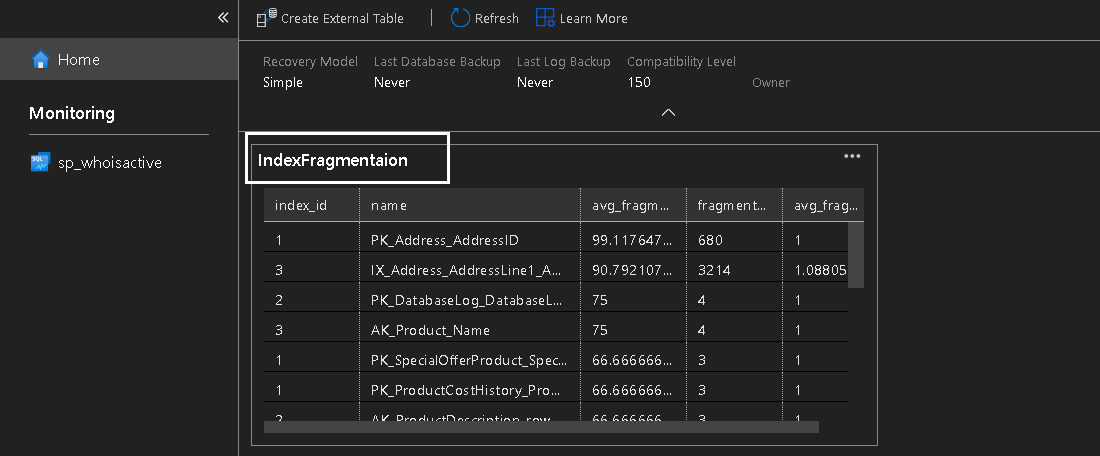The height and width of the screenshot is (456, 1100).
Task: Collapse the database properties section chevron
Action: coord(669,113)
